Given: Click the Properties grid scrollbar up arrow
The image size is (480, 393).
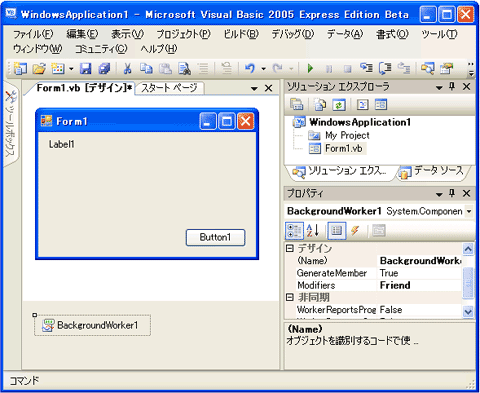Looking at the screenshot, I should (x=468, y=249).
